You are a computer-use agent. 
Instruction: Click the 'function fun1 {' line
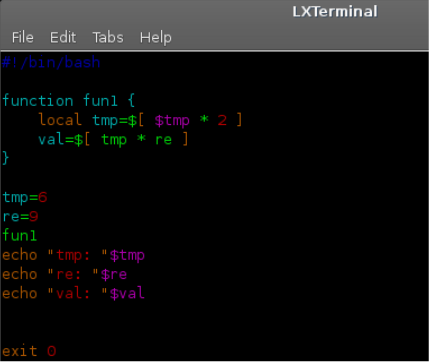click(68, 101)
